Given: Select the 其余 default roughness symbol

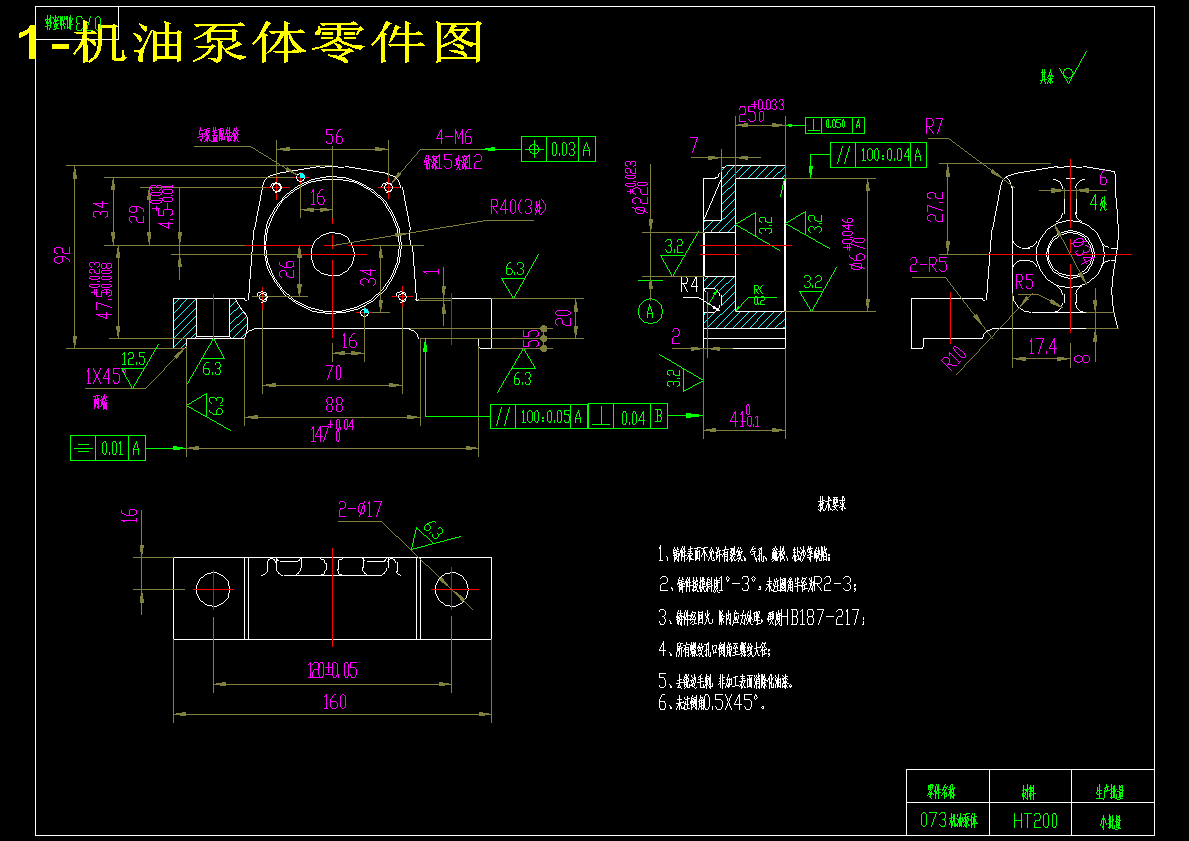Looking at the screenshot, I should click(1062, 70).
